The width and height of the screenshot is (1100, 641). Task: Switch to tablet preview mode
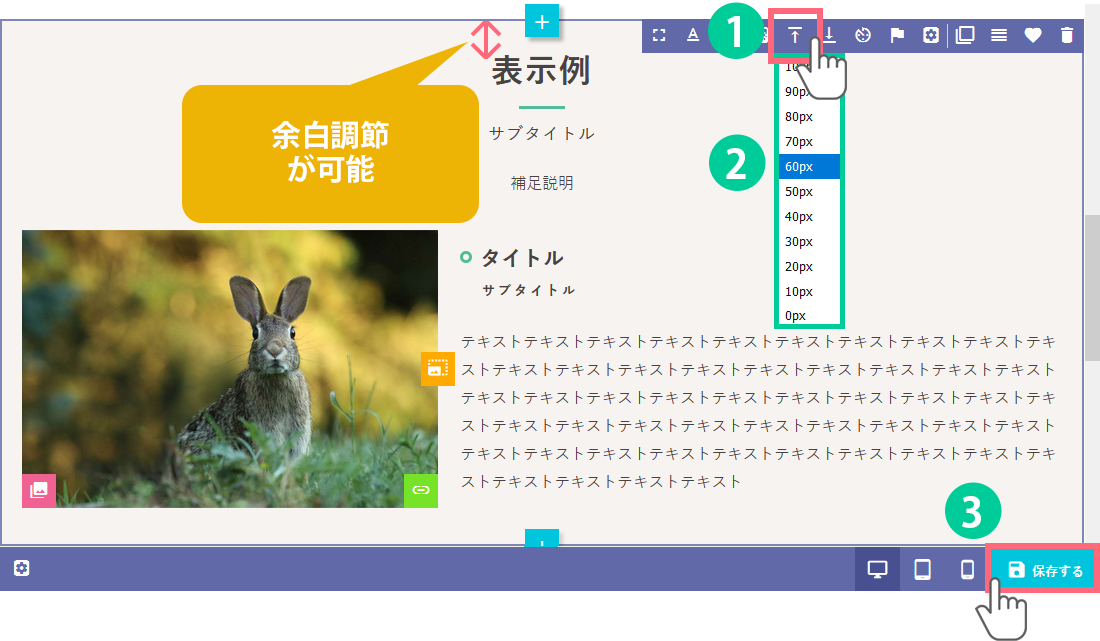(x=922, y=570)
